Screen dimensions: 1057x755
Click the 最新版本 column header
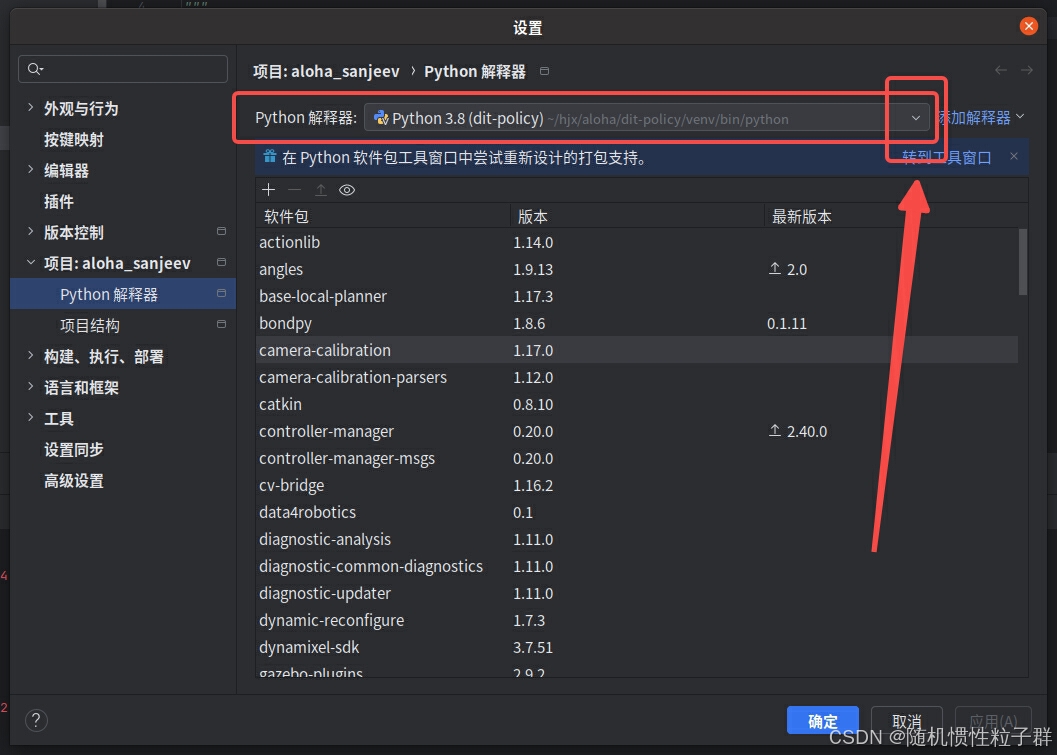coord(896,216)
